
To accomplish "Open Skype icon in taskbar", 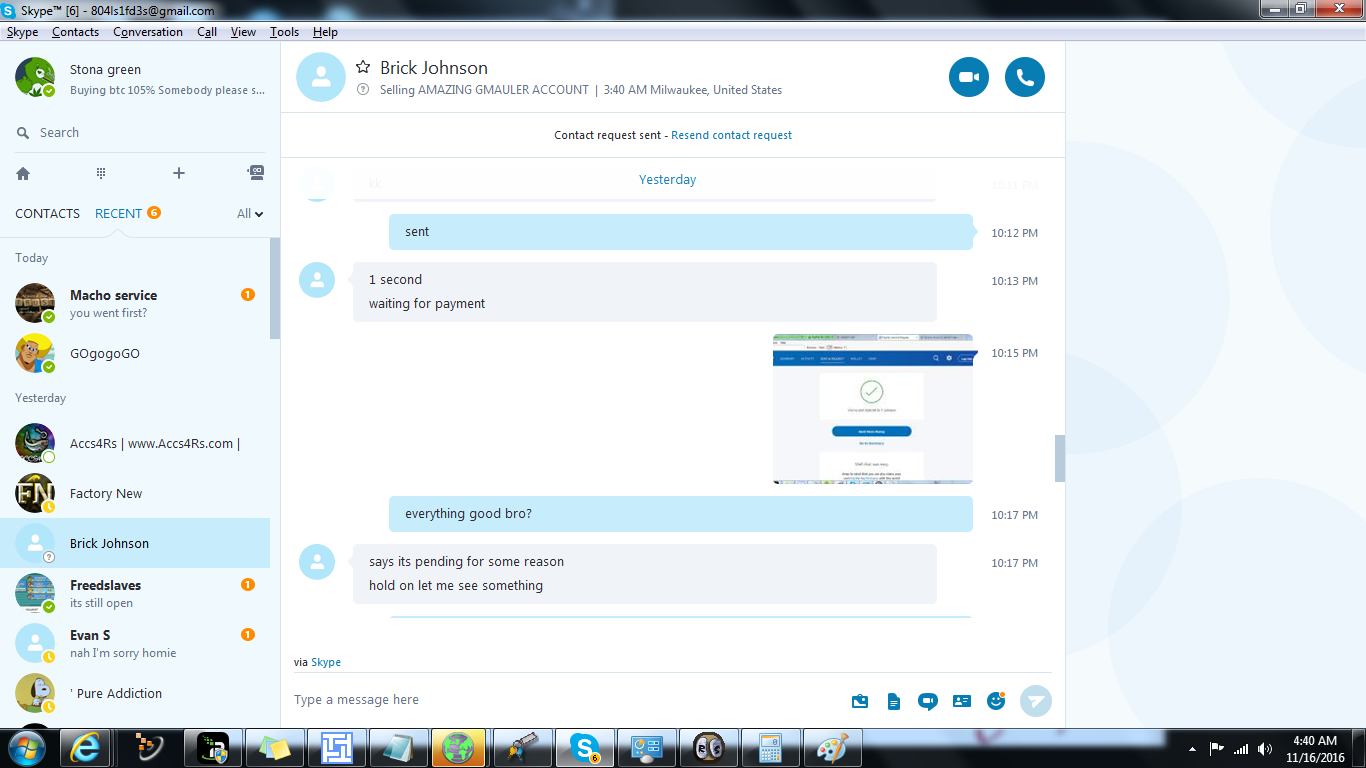I will pyautogui.click(x=585, y=748).
